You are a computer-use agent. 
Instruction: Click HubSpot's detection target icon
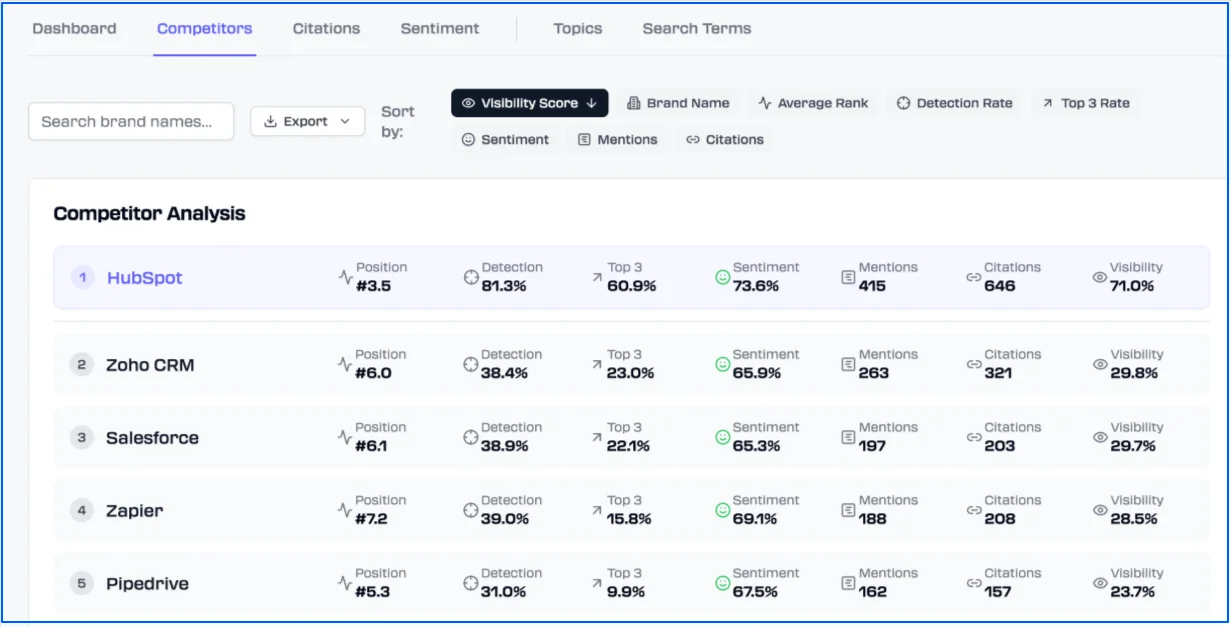[x=471, y=277]
